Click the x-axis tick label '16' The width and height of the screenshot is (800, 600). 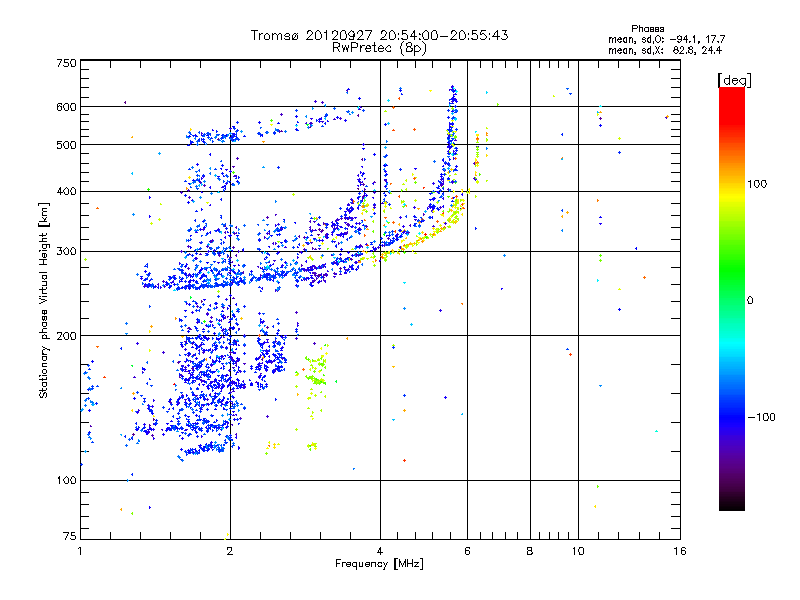tap(680, 551)
